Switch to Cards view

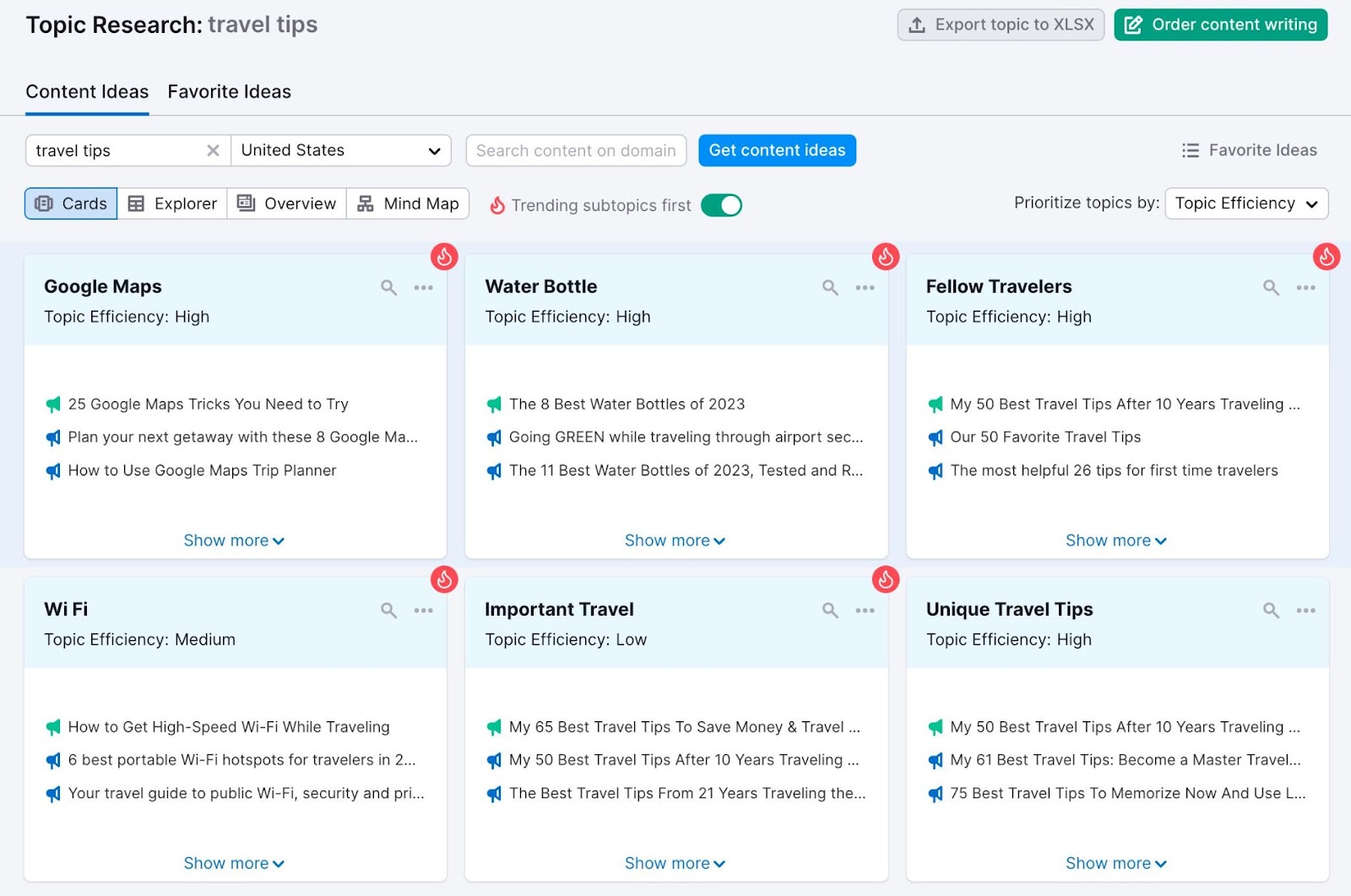(x=70, y=203)
